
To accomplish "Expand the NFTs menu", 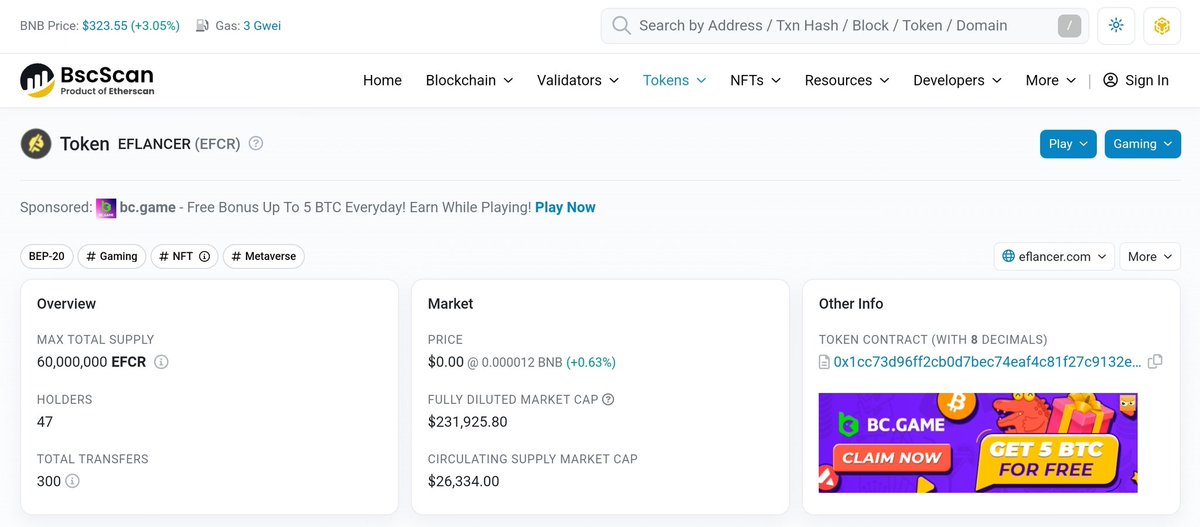I will [755, 80].
